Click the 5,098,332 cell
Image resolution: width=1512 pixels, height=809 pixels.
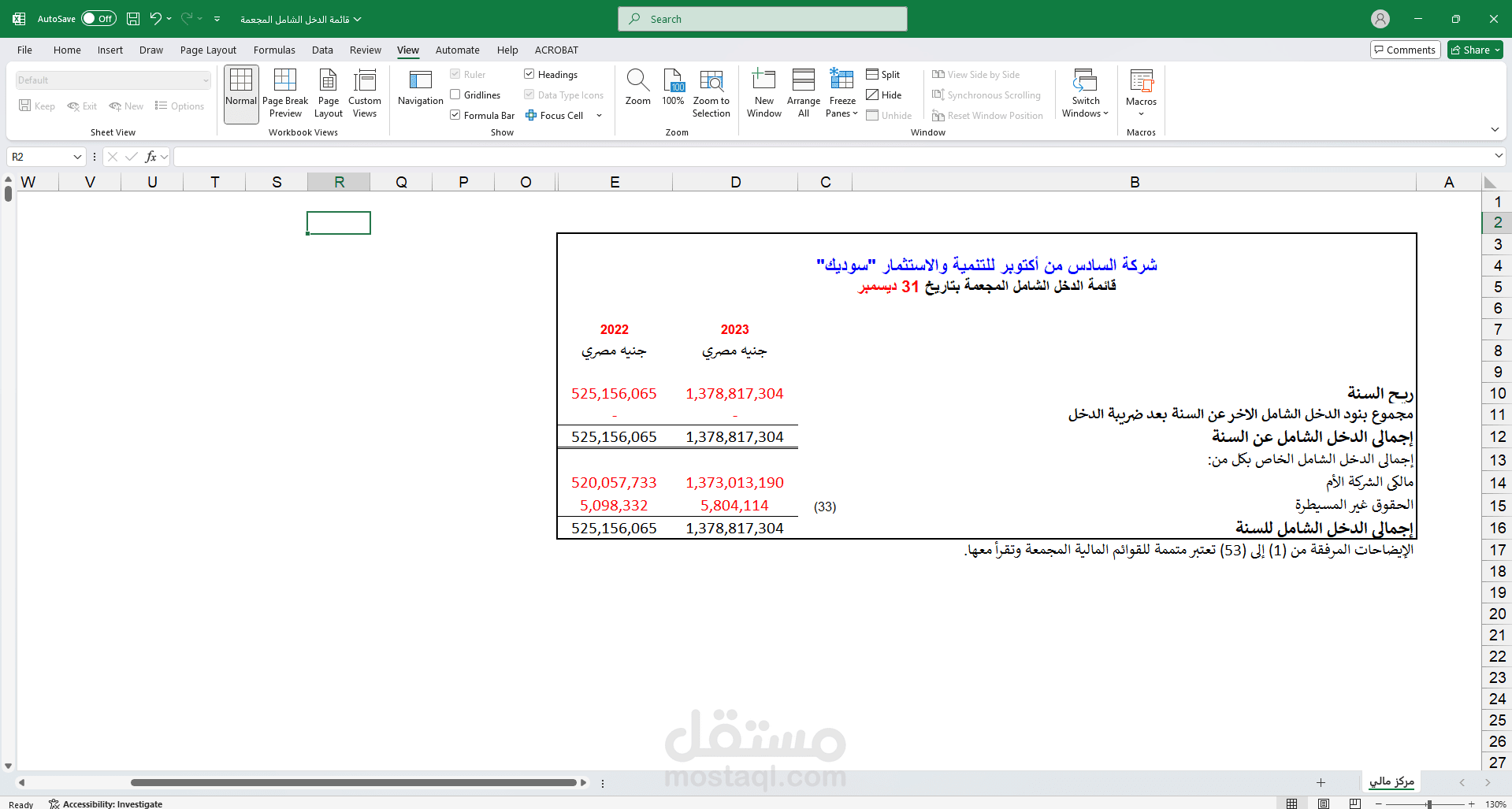pos(614,505)
